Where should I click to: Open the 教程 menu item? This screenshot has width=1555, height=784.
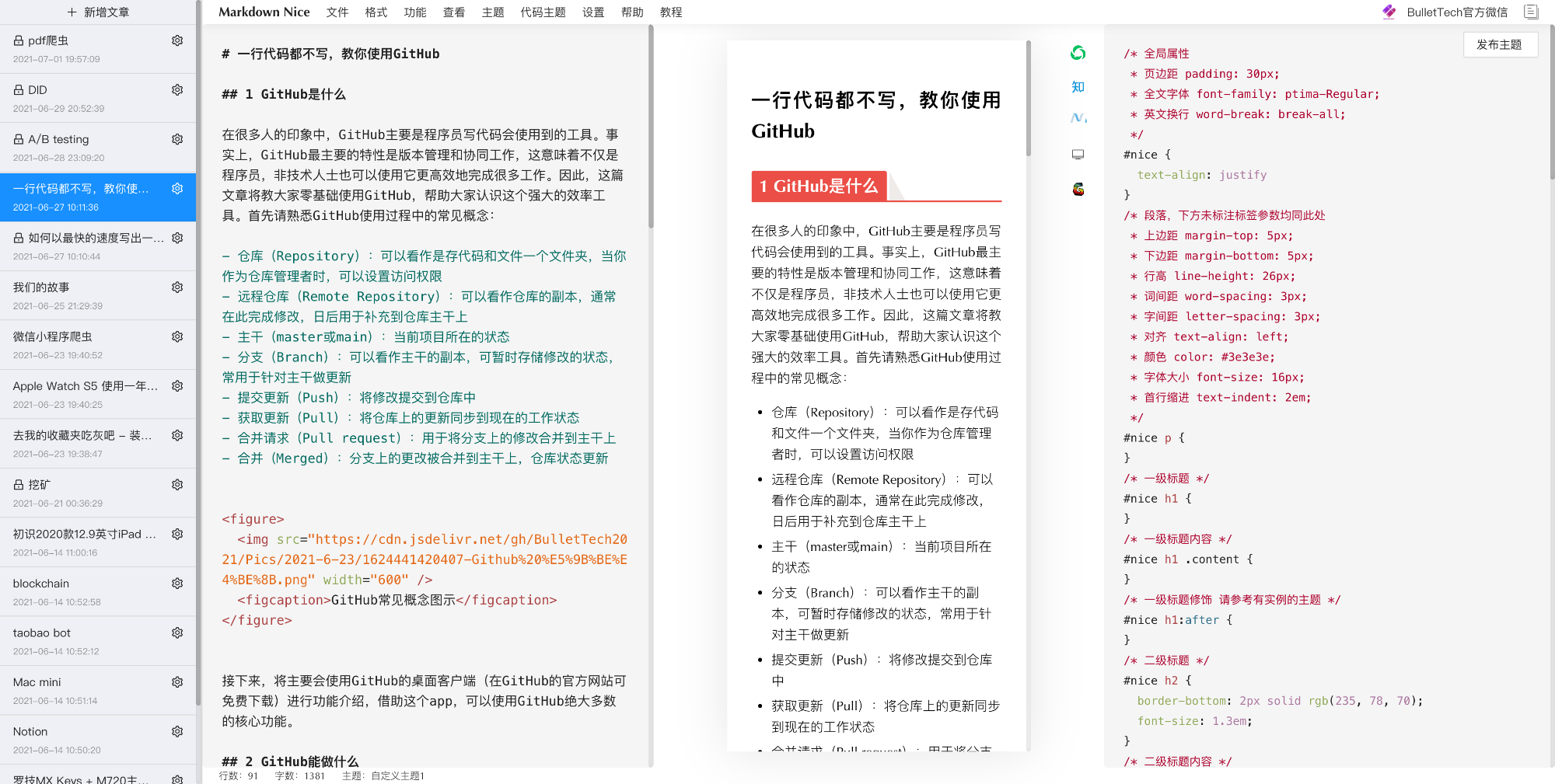click(671, 12)
